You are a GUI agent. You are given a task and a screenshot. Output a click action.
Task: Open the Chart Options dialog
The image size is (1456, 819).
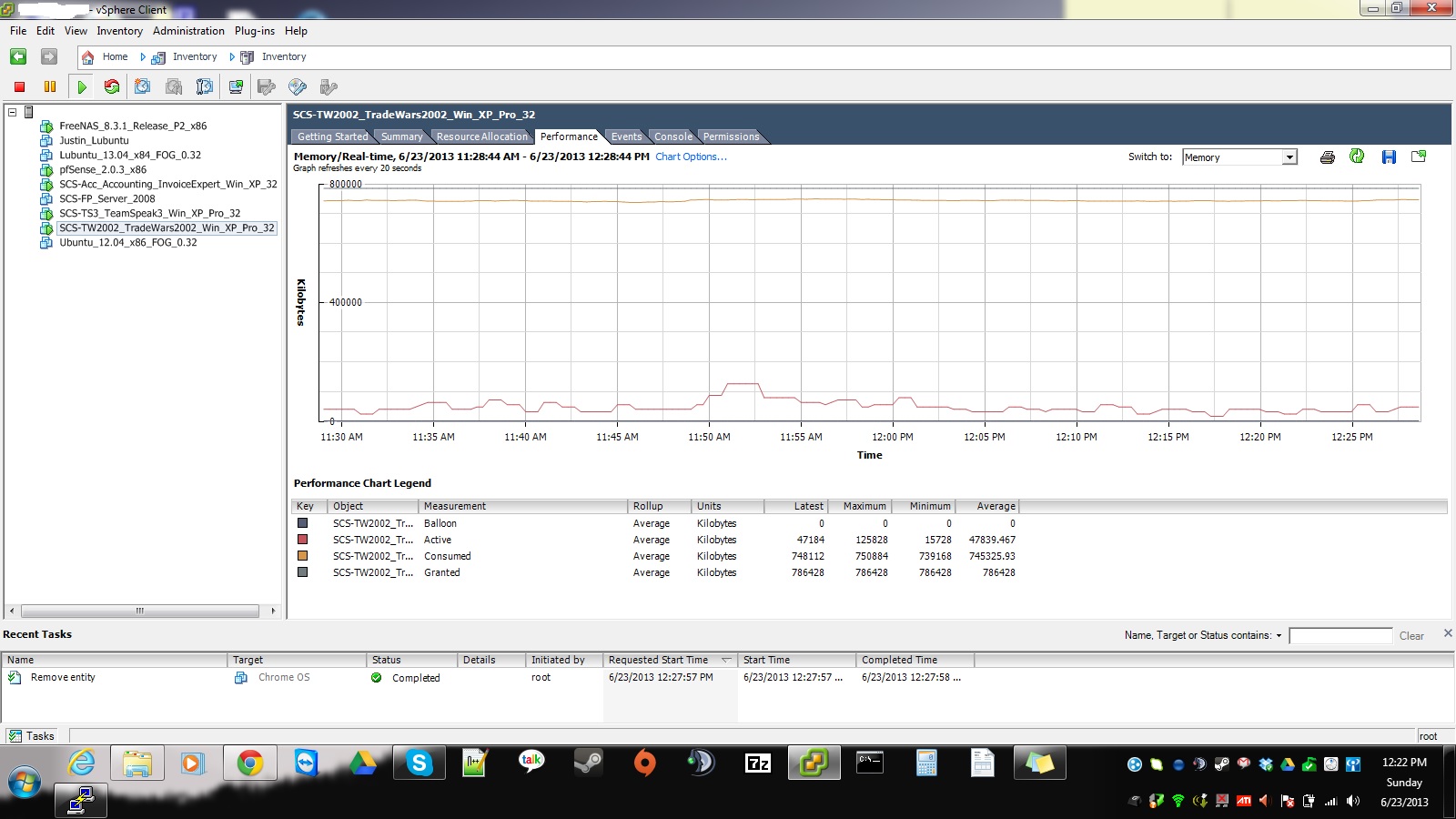click(690, 157)
